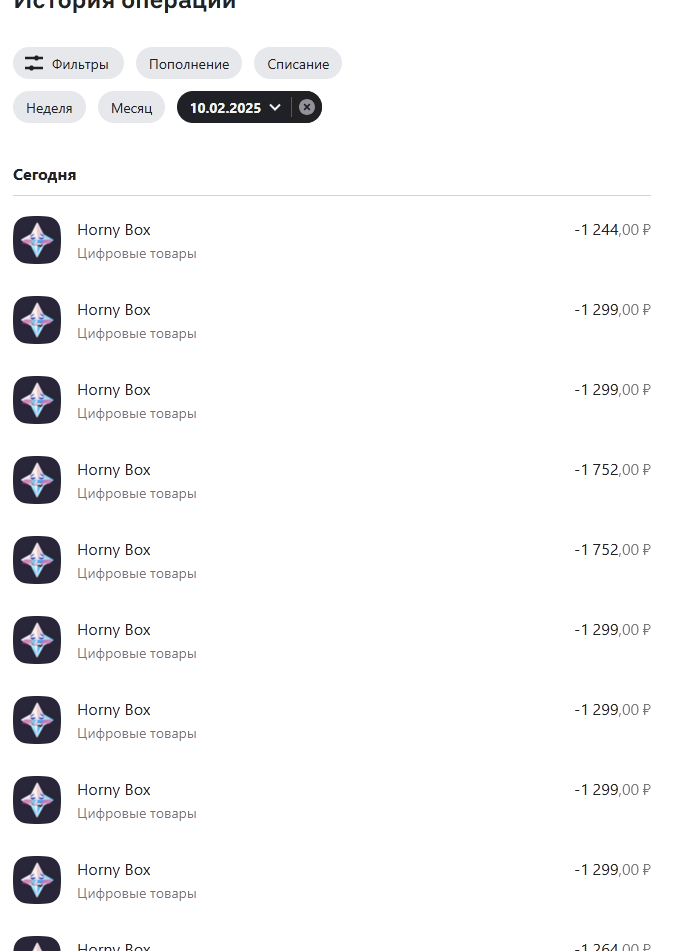
Task: Click icon of third -1 299,00 ₽ operation
Action: 37,640
